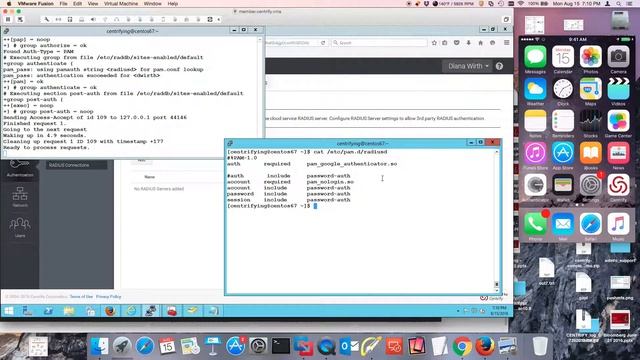
Task: Open the Diana Wirth user dropdown
Action: pyautogui.click(x=468, y=66)
